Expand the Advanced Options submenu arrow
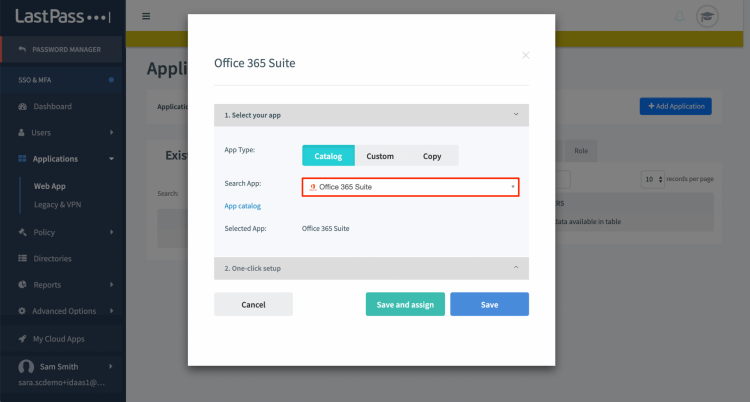Viewport: 750px width, 402px height. [111, 311]
